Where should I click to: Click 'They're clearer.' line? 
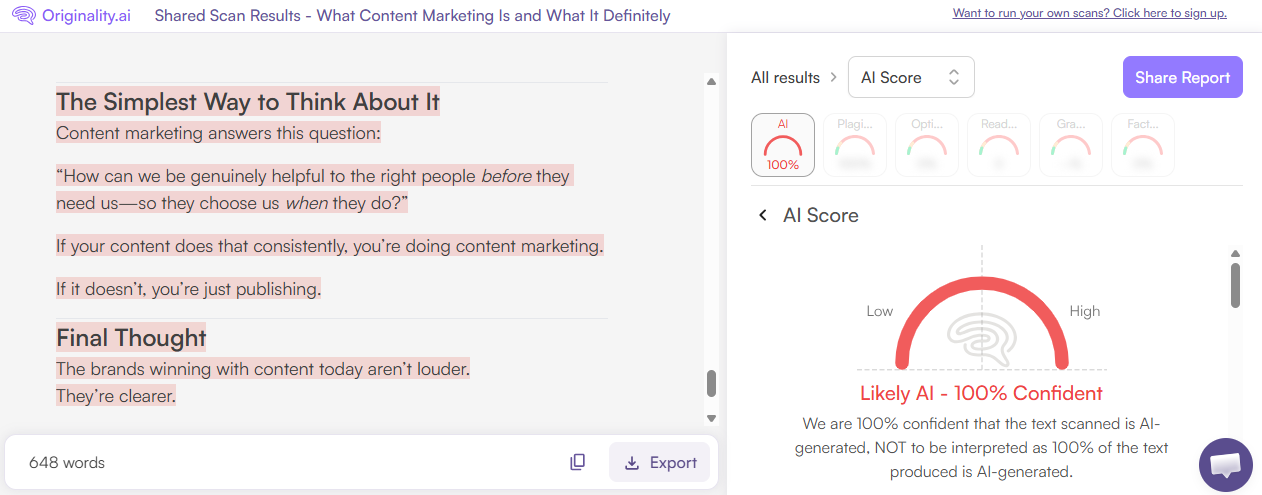pos(116,396)
